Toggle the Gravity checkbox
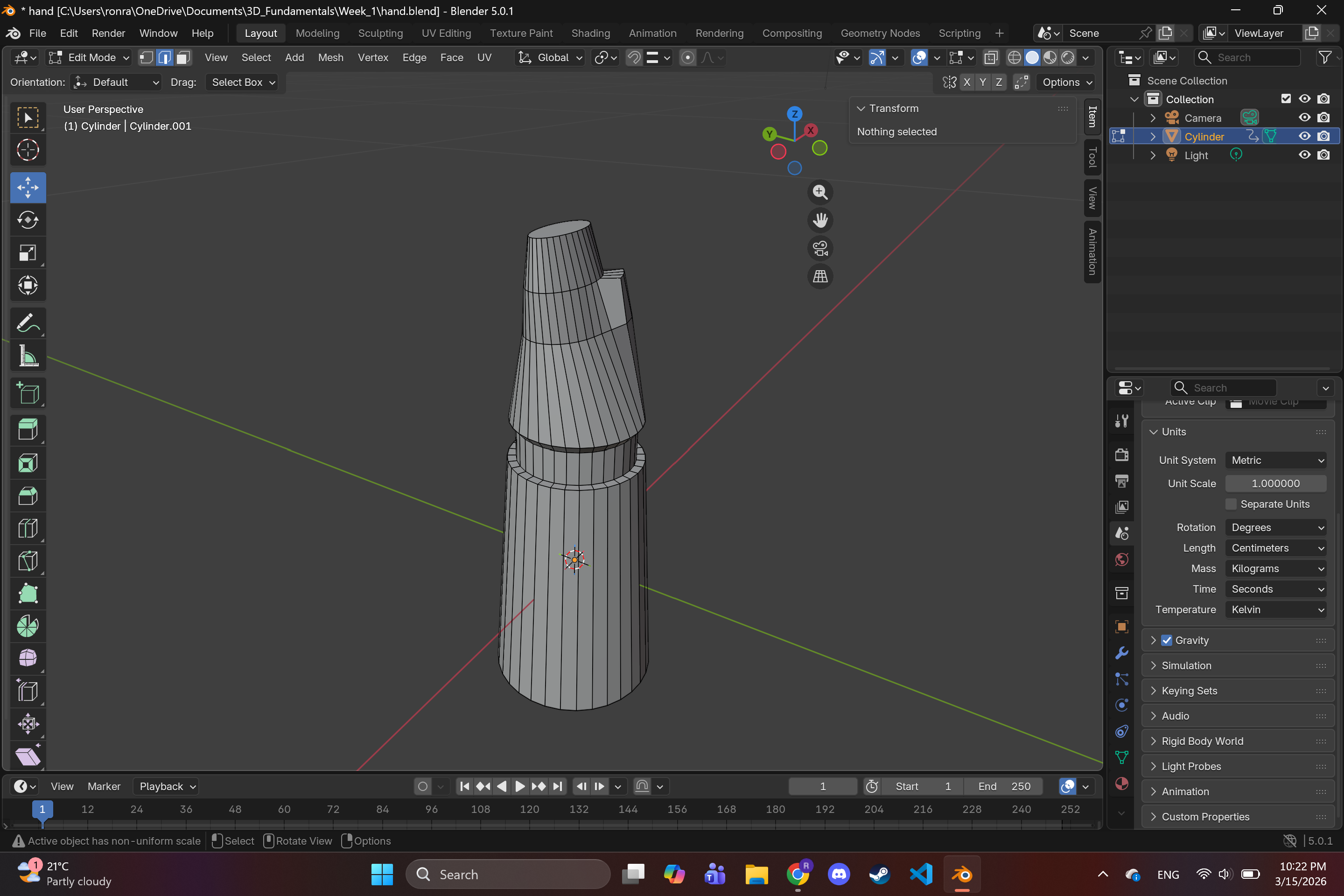This screenshot has width=1344, height=896. coord(1166,641)
